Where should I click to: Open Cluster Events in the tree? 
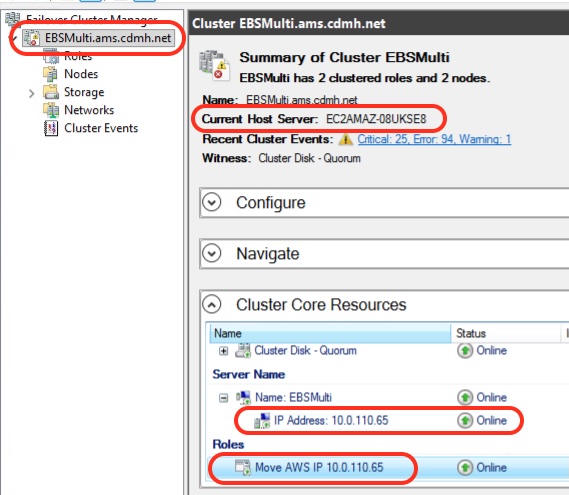tap(101, 128)
